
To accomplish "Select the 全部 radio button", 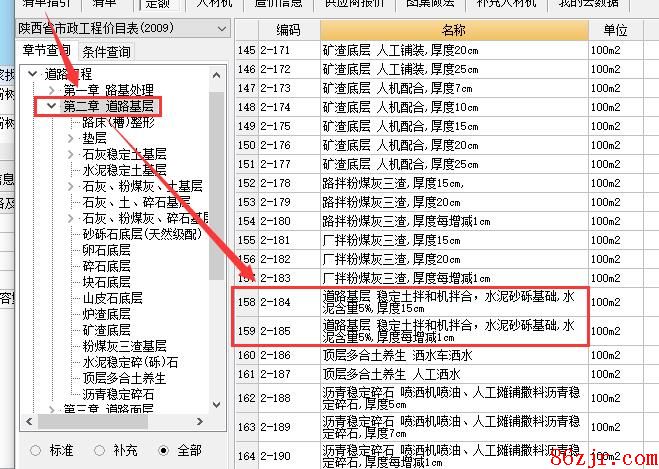I will pos(165,450).
